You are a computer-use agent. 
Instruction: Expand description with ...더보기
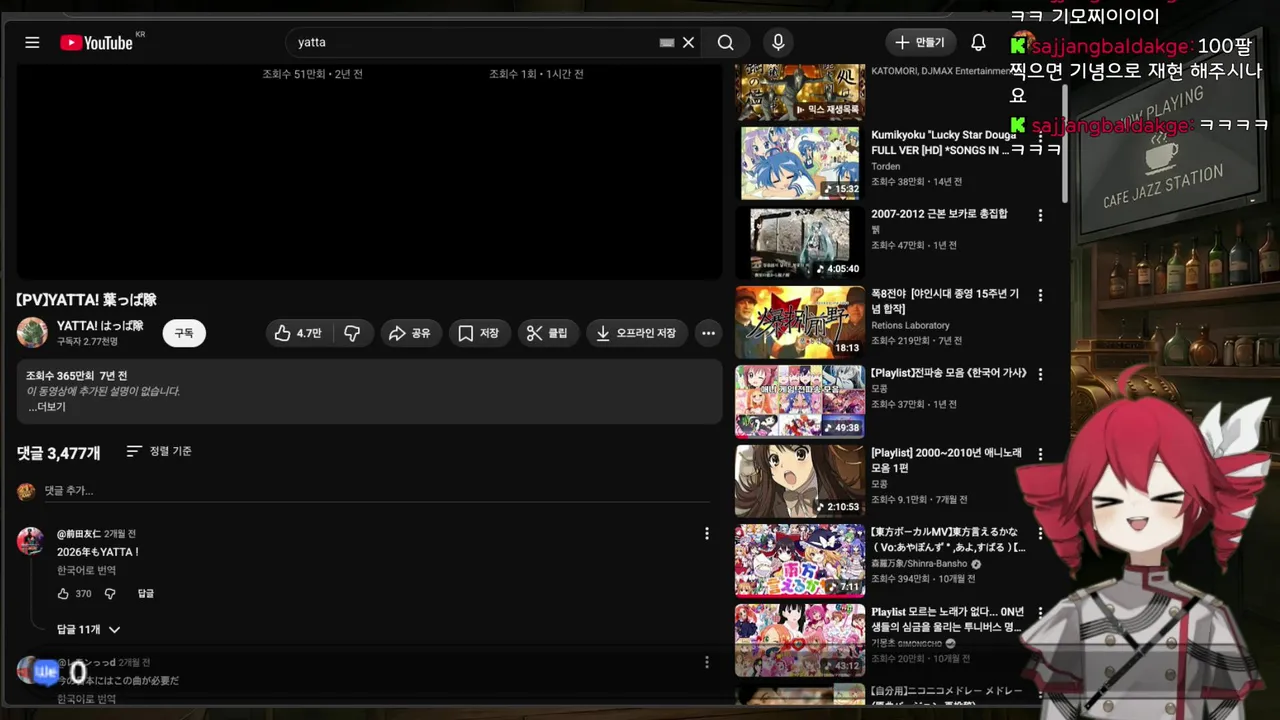(x=47, y=407)
